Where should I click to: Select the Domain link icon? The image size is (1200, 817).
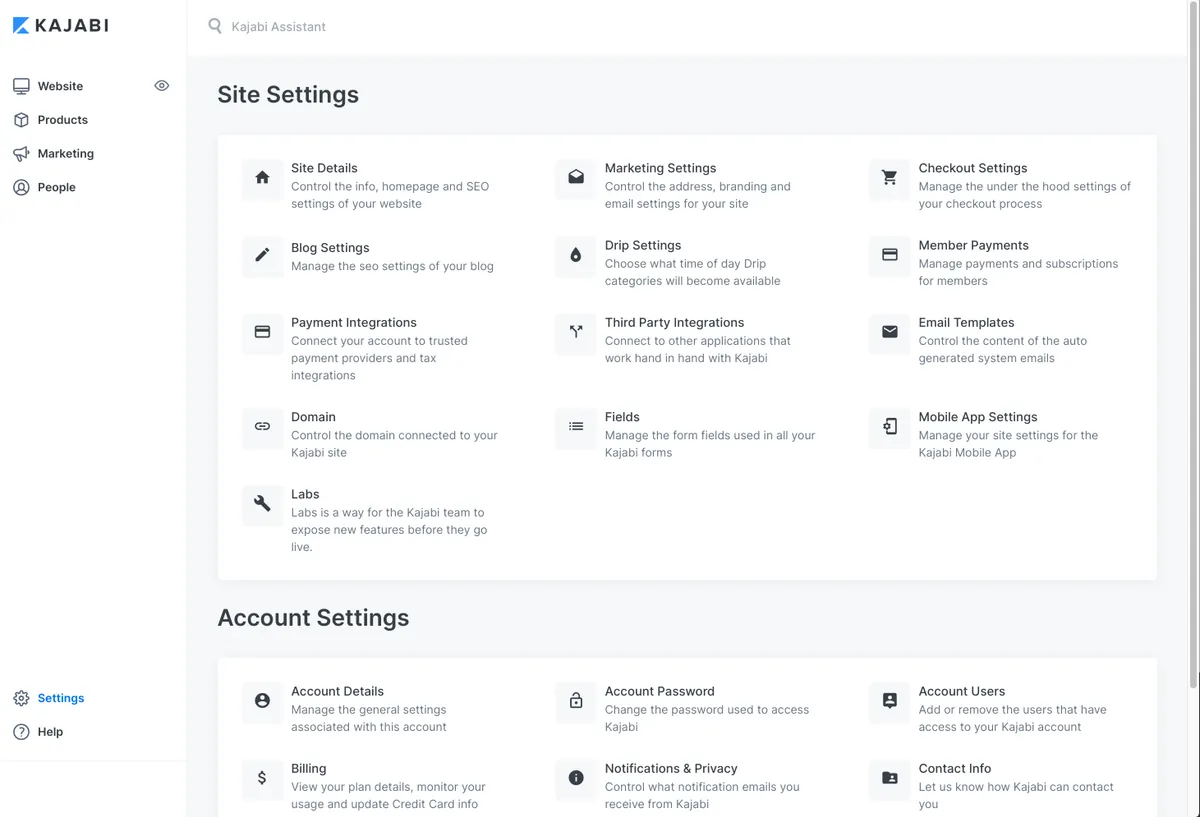261,428
